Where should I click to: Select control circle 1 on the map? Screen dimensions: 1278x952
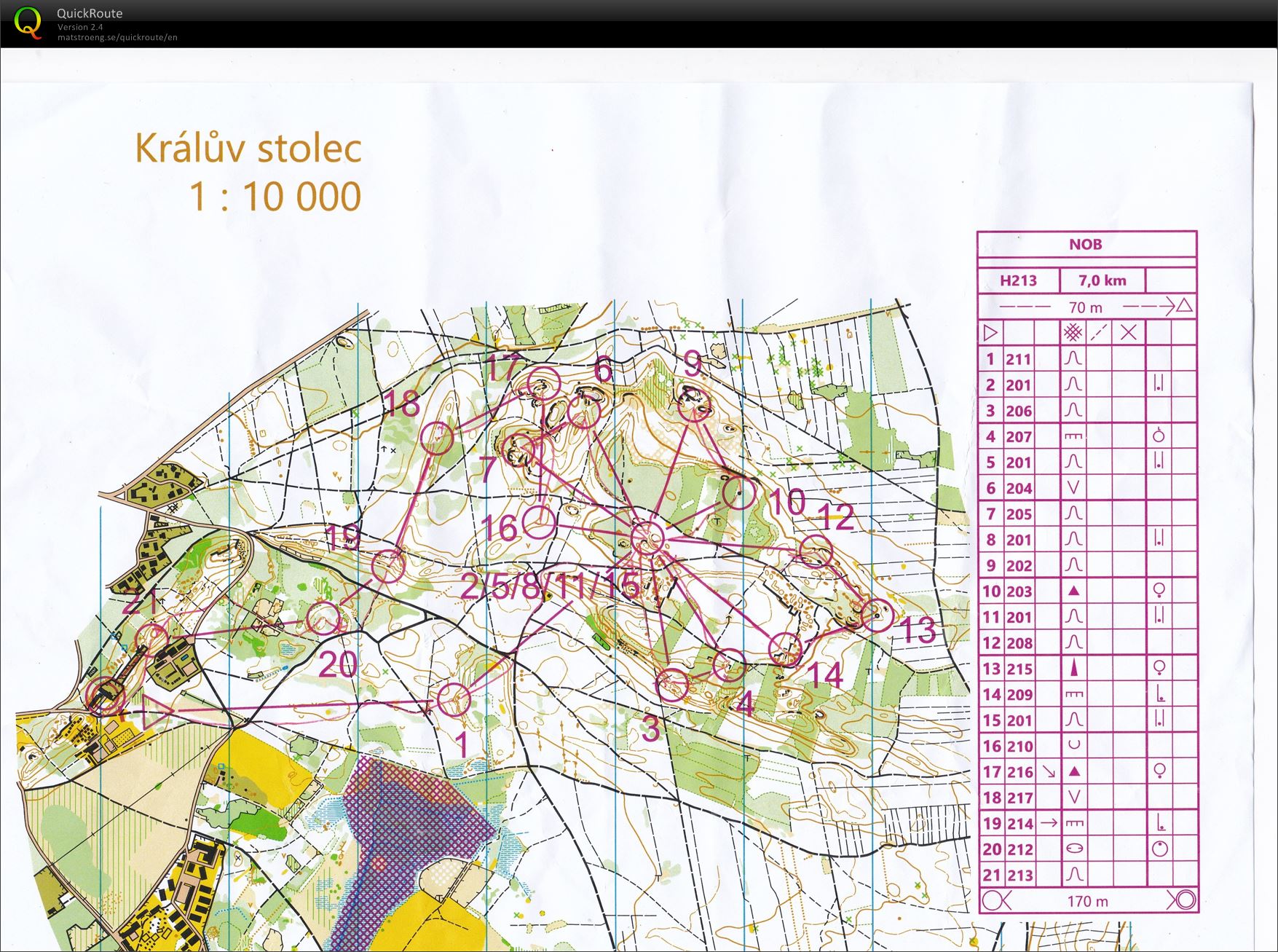tap(454, 700)
